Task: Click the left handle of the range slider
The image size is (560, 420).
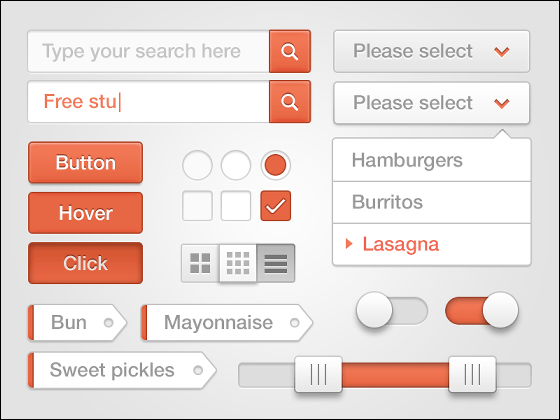Action: [318, 374]
